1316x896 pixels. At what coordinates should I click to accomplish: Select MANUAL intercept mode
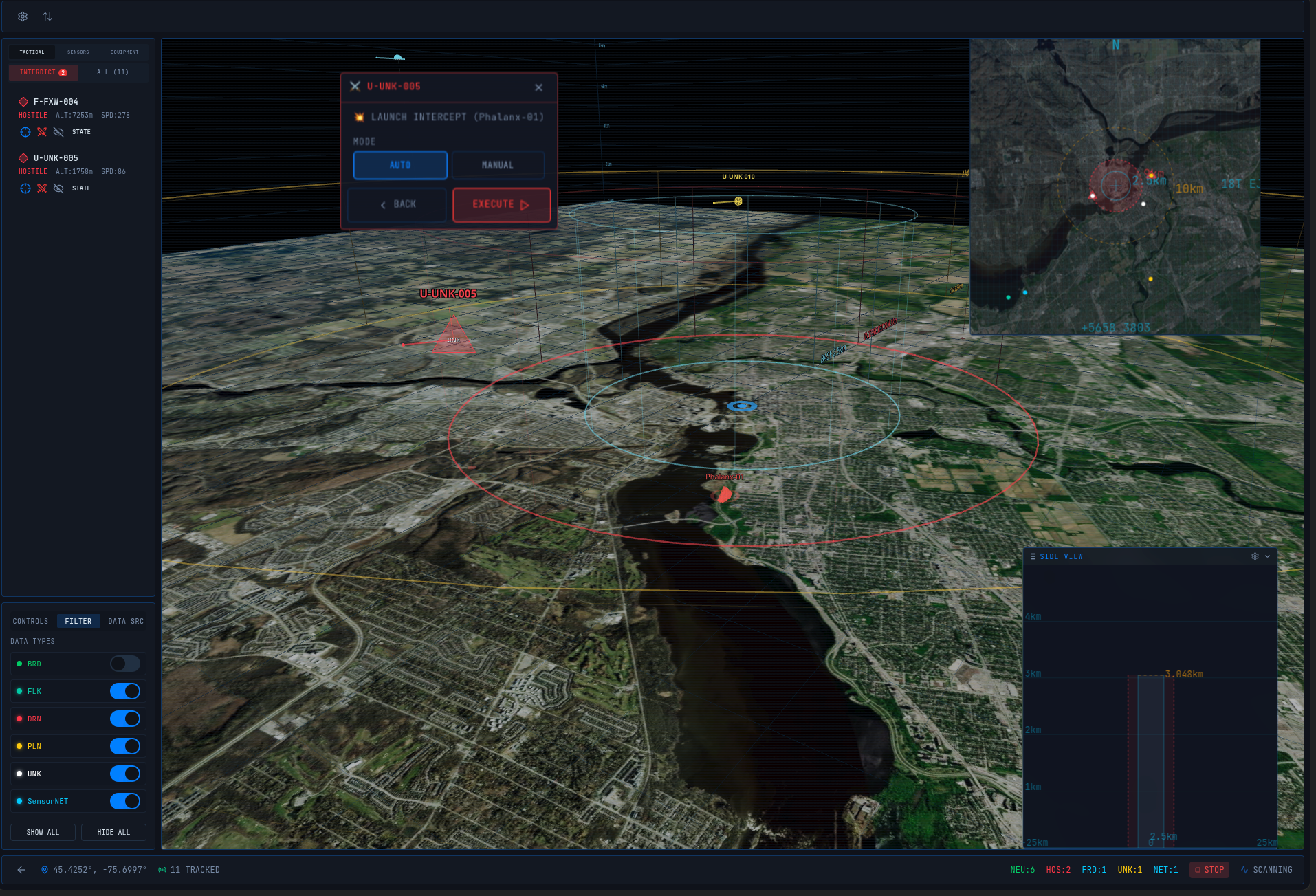(x=498, y=165)
